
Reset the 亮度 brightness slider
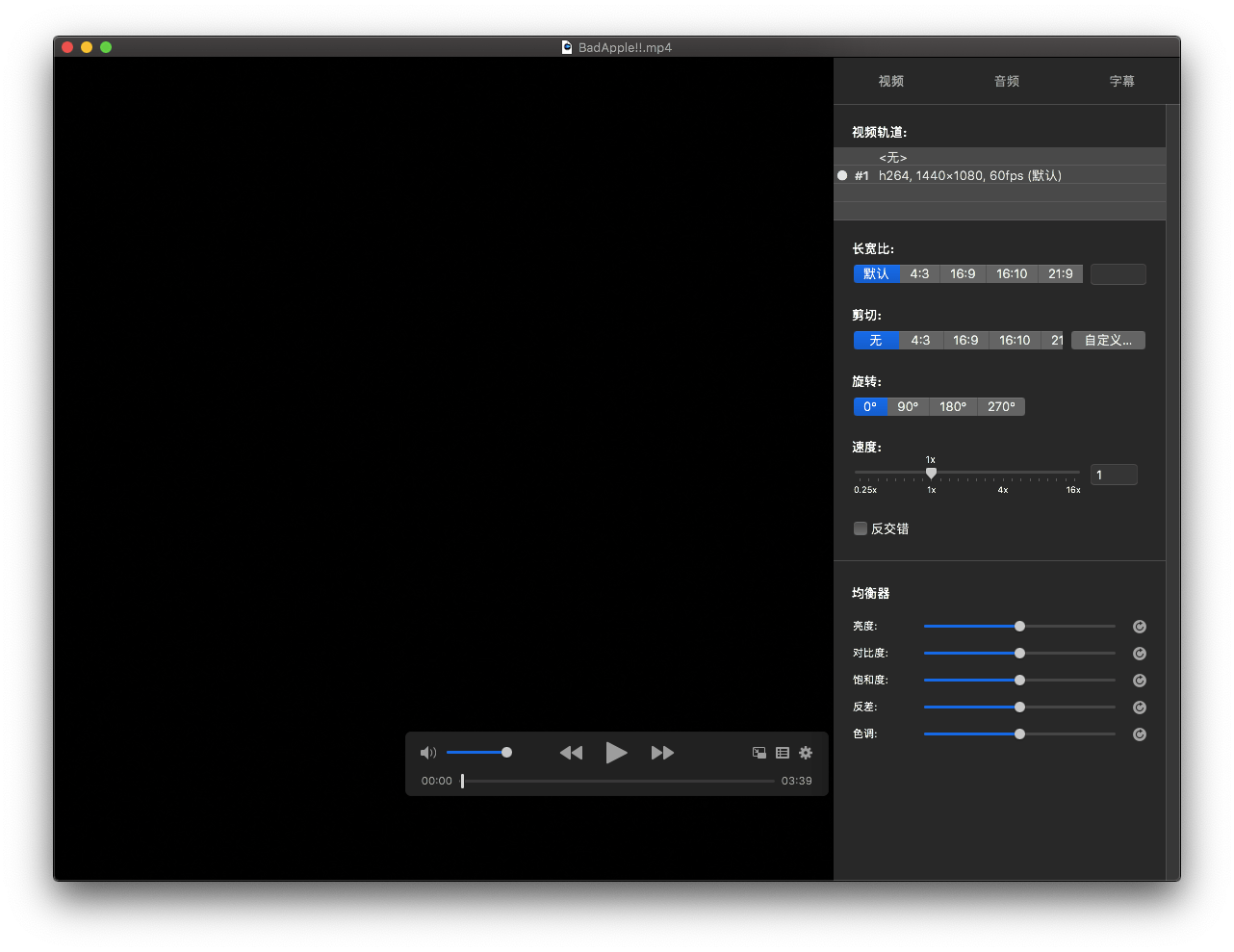[x=1140, y=627]
